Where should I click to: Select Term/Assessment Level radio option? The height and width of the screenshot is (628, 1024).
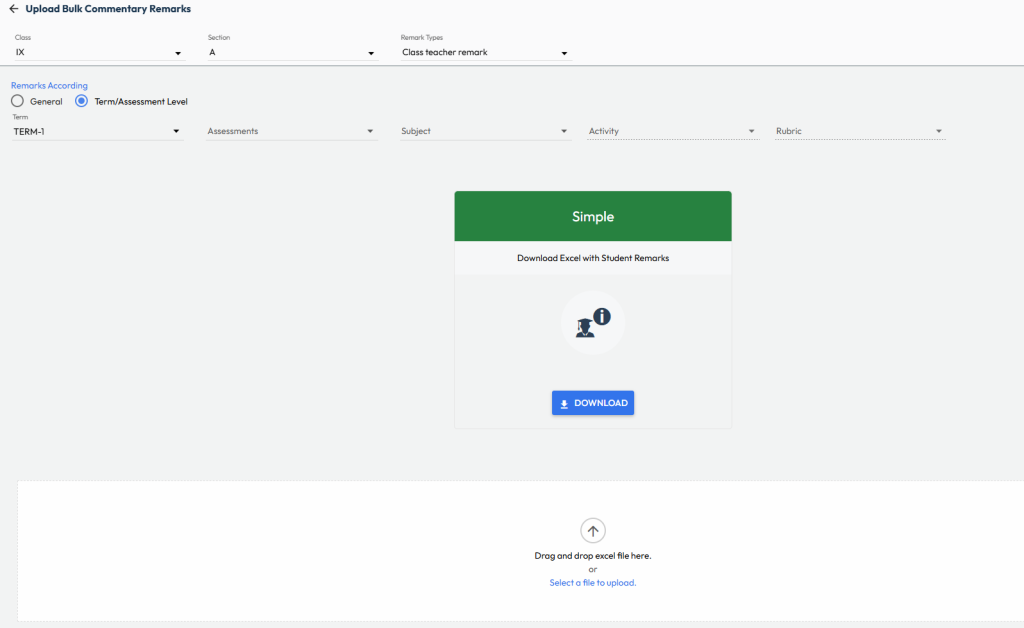point(82,101)
